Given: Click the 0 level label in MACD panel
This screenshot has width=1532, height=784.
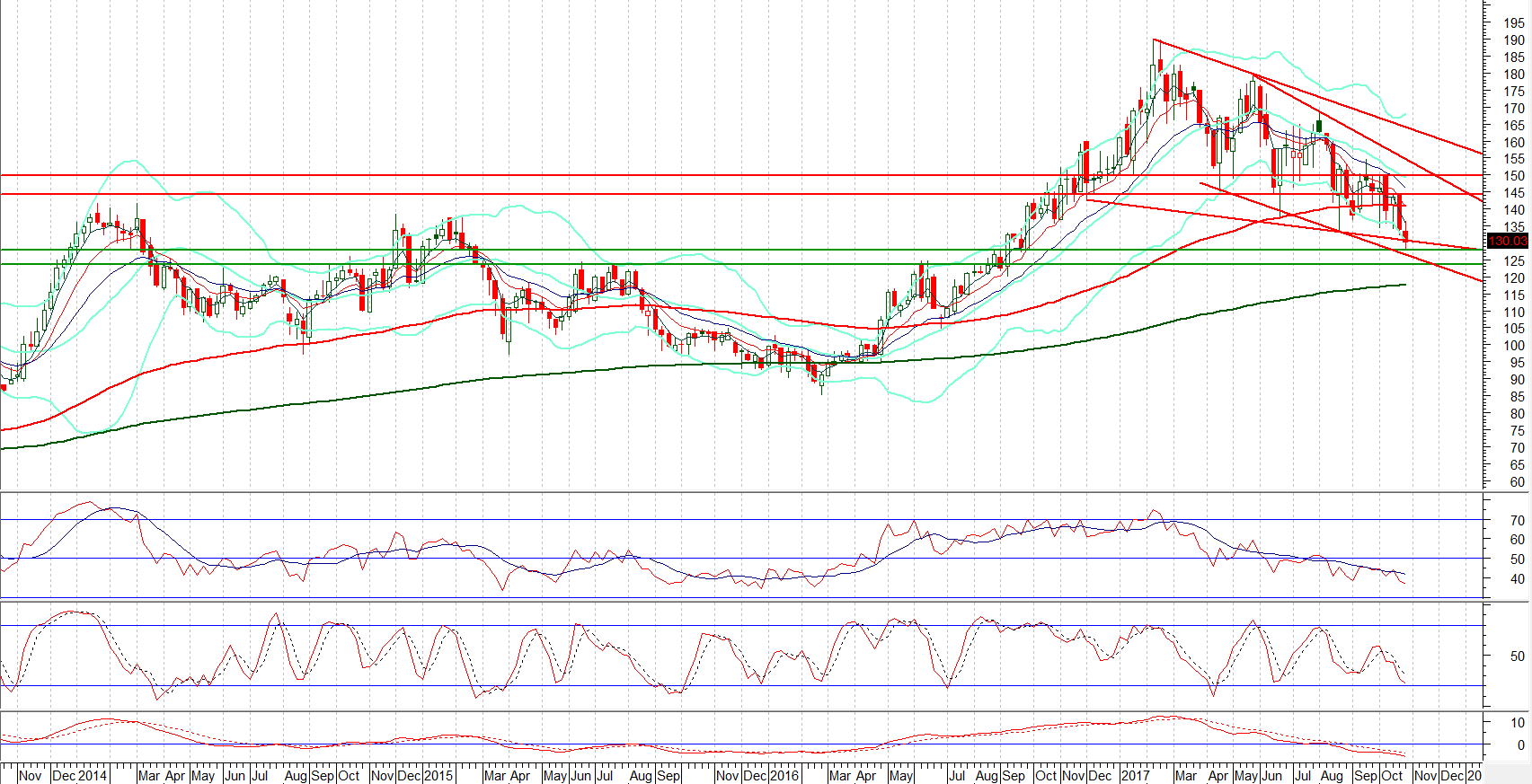Looking at the screenshot, I should 1521,745.
